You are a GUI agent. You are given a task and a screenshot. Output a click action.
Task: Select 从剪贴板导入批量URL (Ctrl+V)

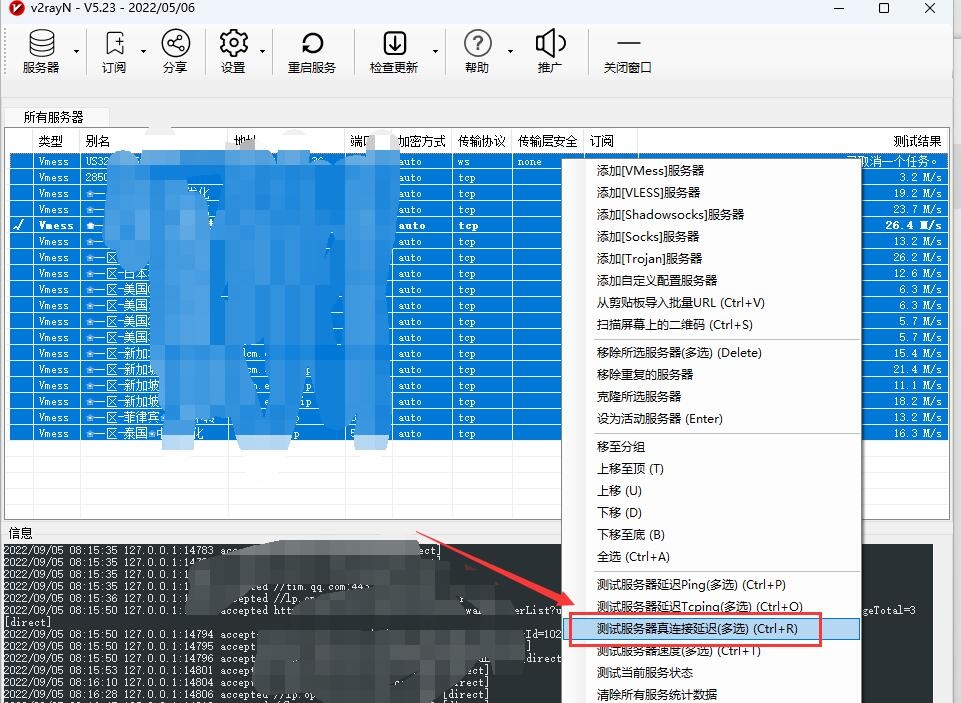click(x=680, y=303)
